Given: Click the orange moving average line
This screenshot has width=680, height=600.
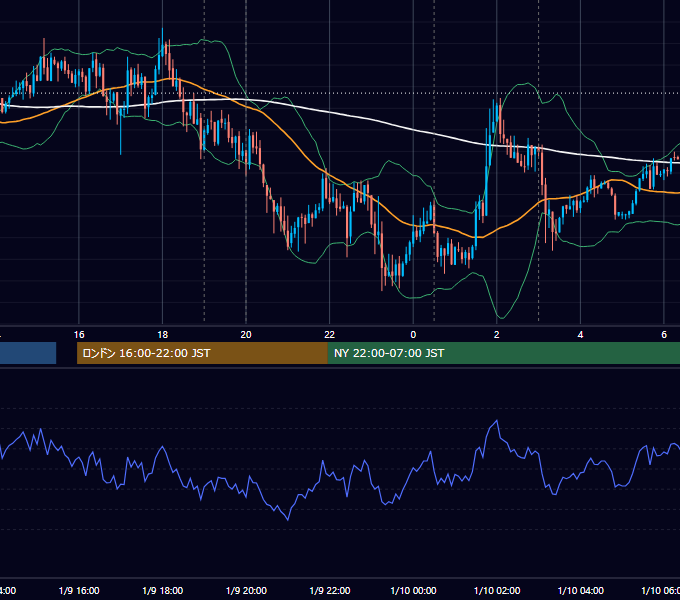Looking at the screenshot, I should (295, 143).
